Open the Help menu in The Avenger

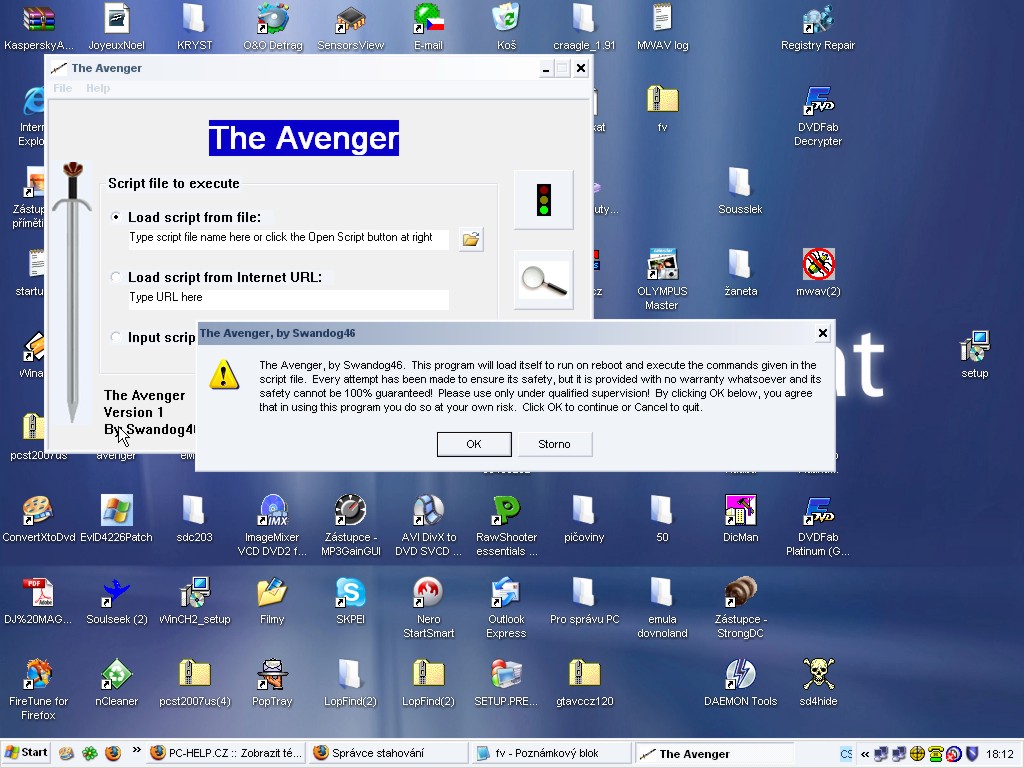98,88
